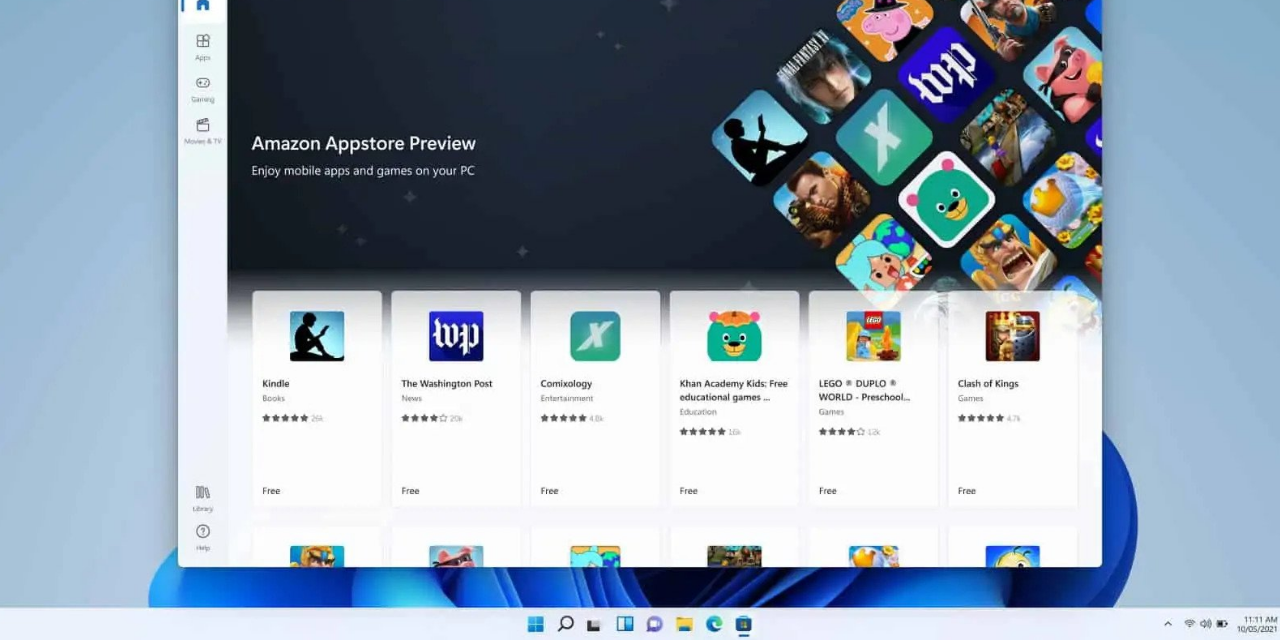Open Khan Academy Kids app title
The width and height of the screenshot is (1280, 640).
click(734, 390)
